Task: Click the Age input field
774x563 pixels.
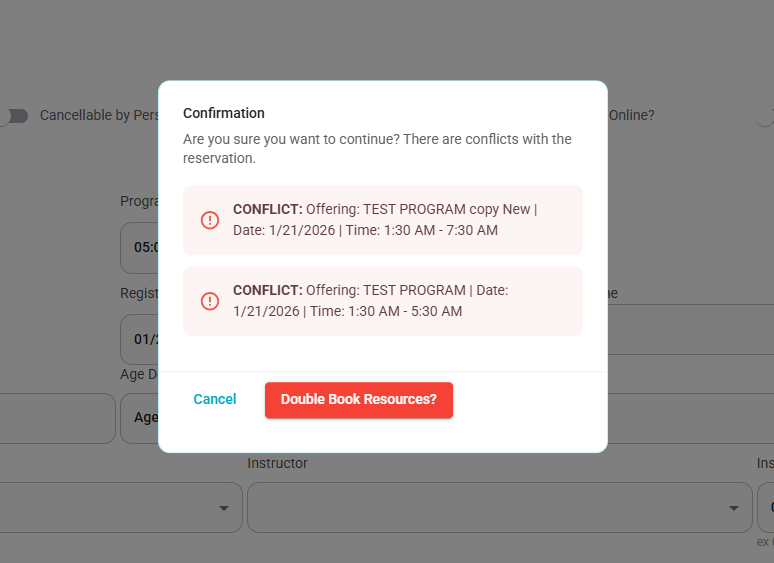Action: [140, 418]
